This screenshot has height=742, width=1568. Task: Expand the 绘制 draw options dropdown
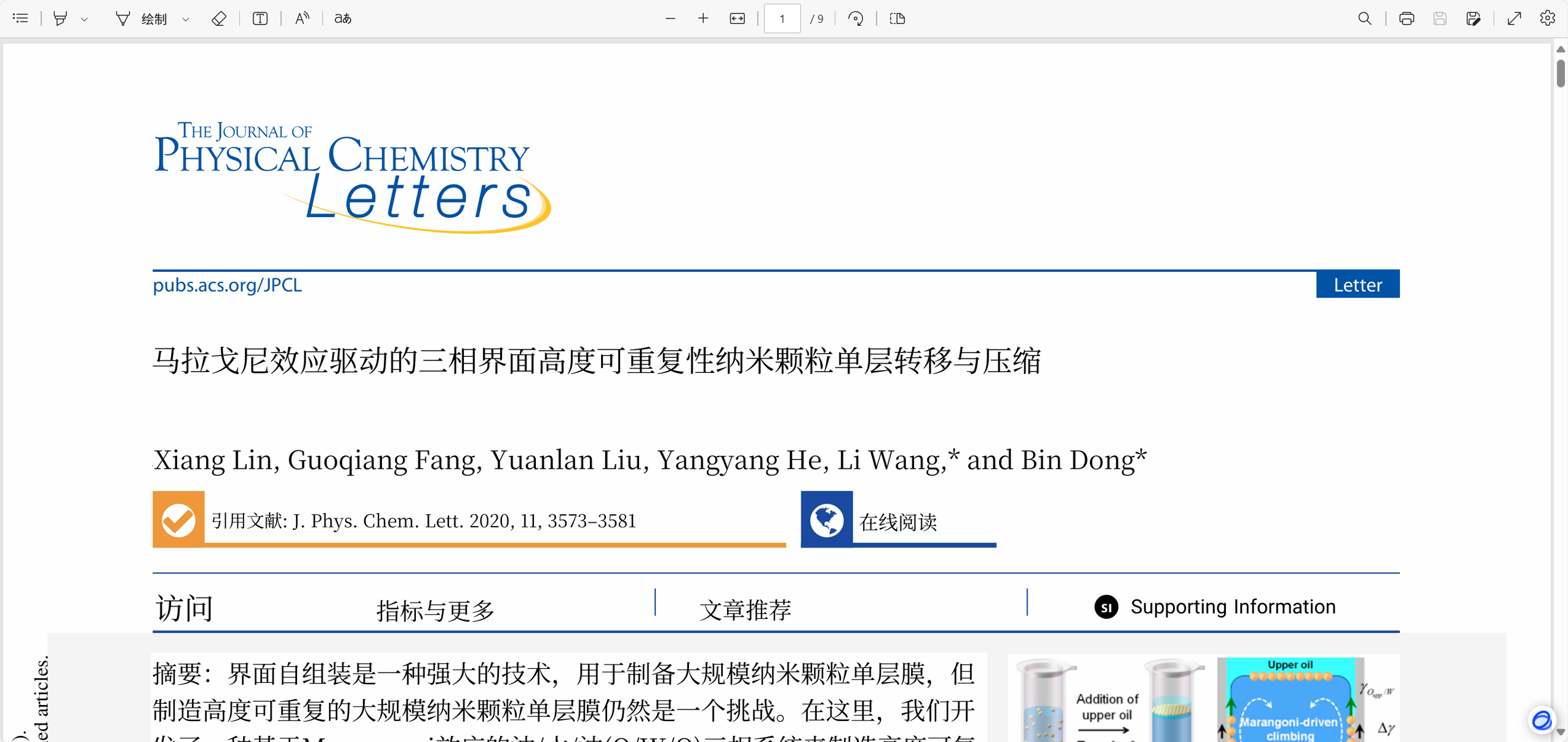(x=186, y=19)
